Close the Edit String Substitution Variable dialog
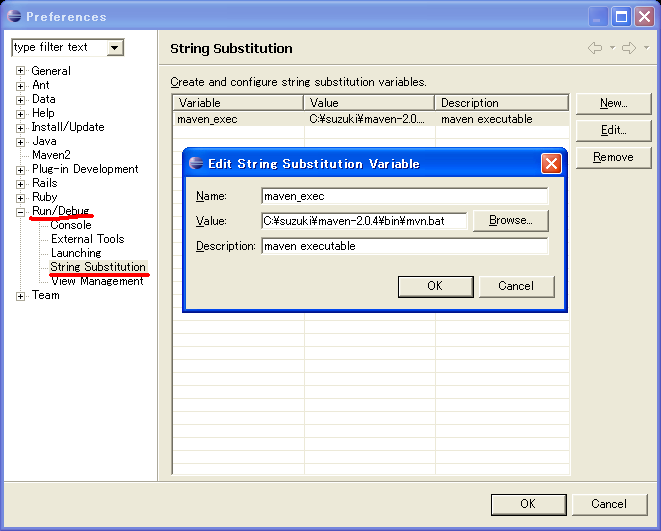Screen dimensions: 661x531 click(x=550, y=163)
